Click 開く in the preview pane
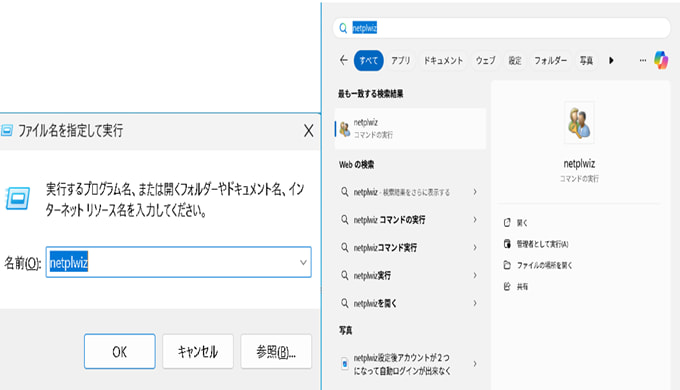This screenshot has width=680, height=390. [522, 223]
